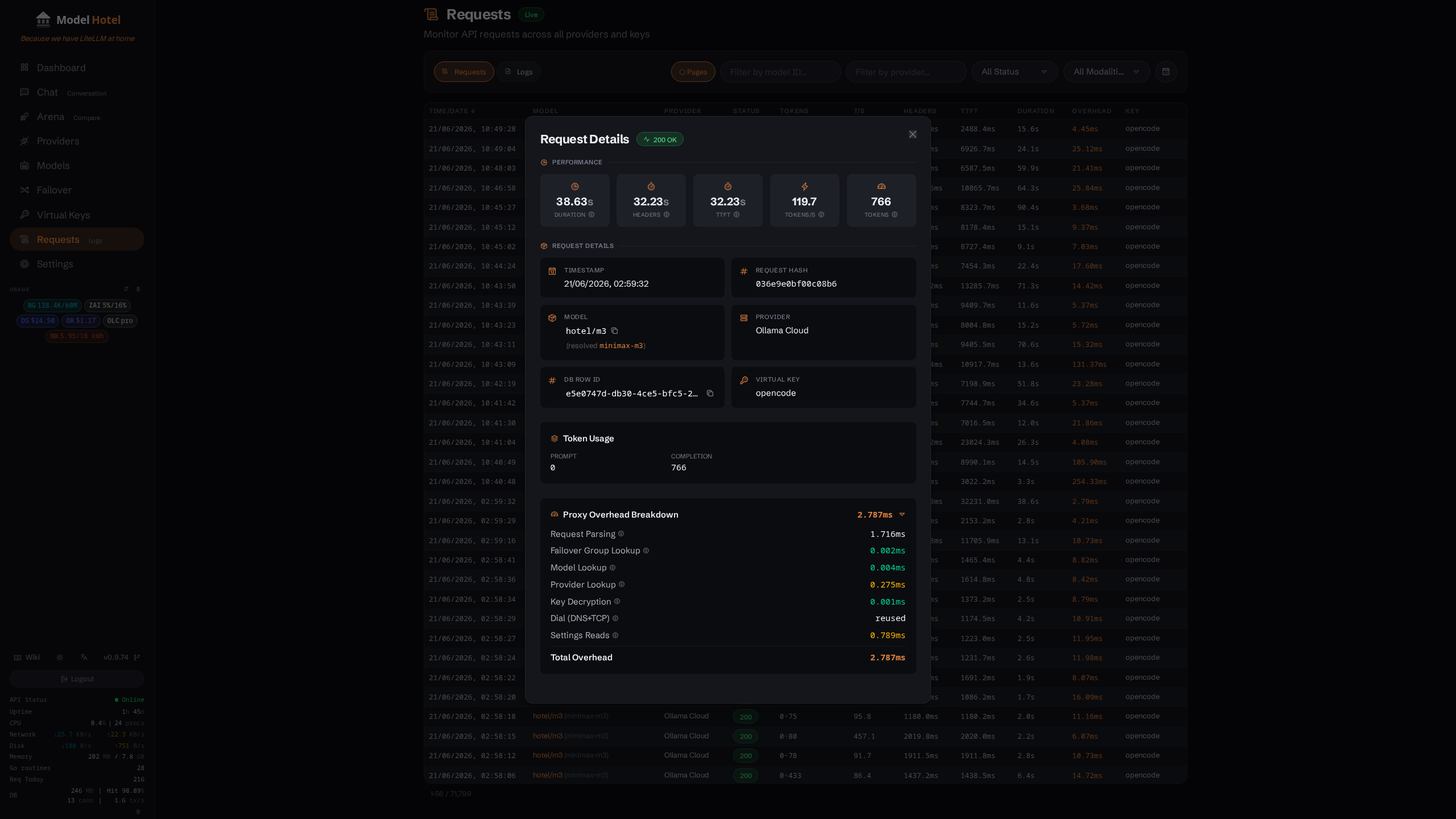Screen dimensions: 1456x819
Task: Copy the DB Row ID value
Action: coord(710,393)
